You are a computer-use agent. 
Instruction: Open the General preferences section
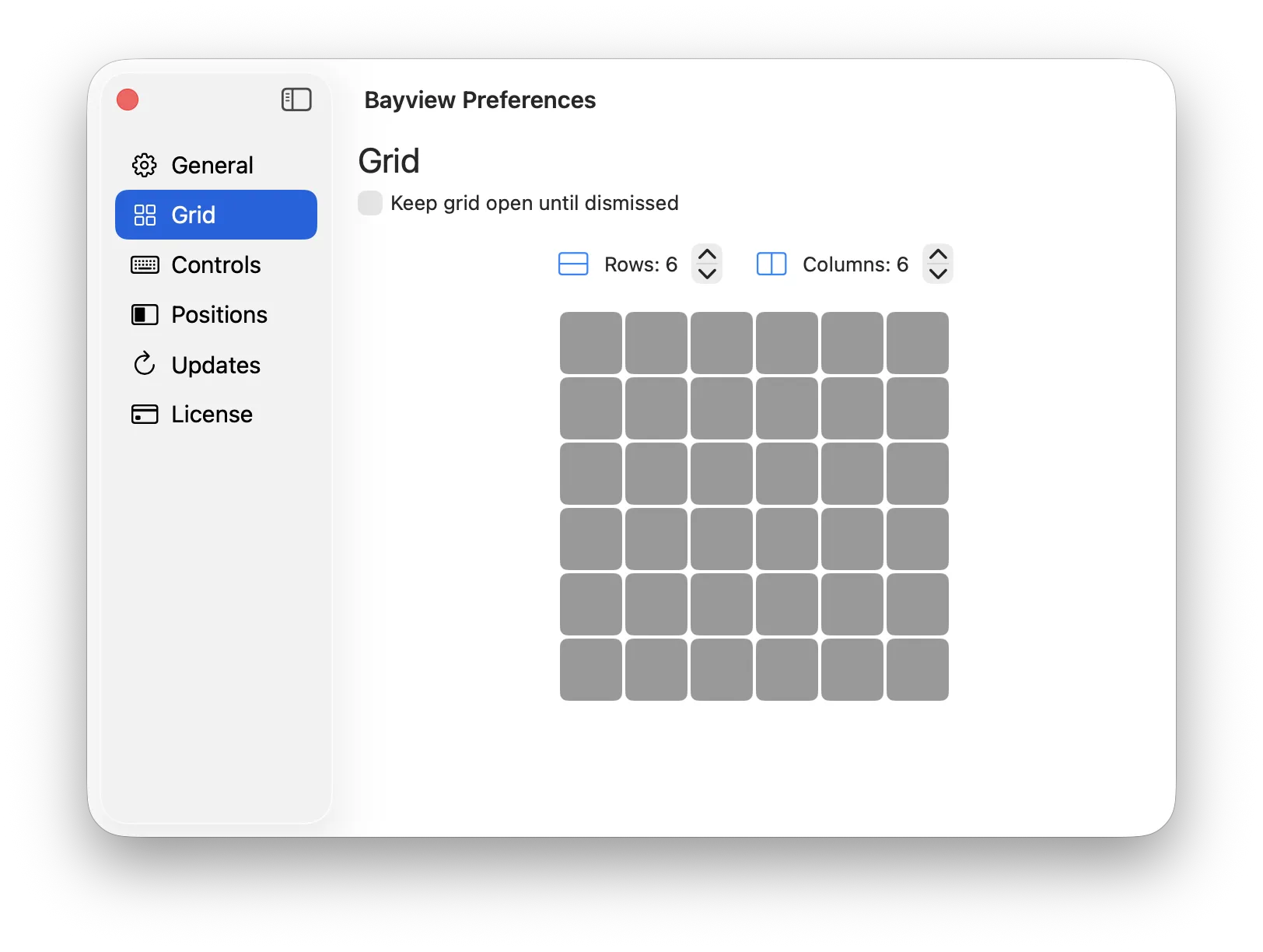(216, 165)
